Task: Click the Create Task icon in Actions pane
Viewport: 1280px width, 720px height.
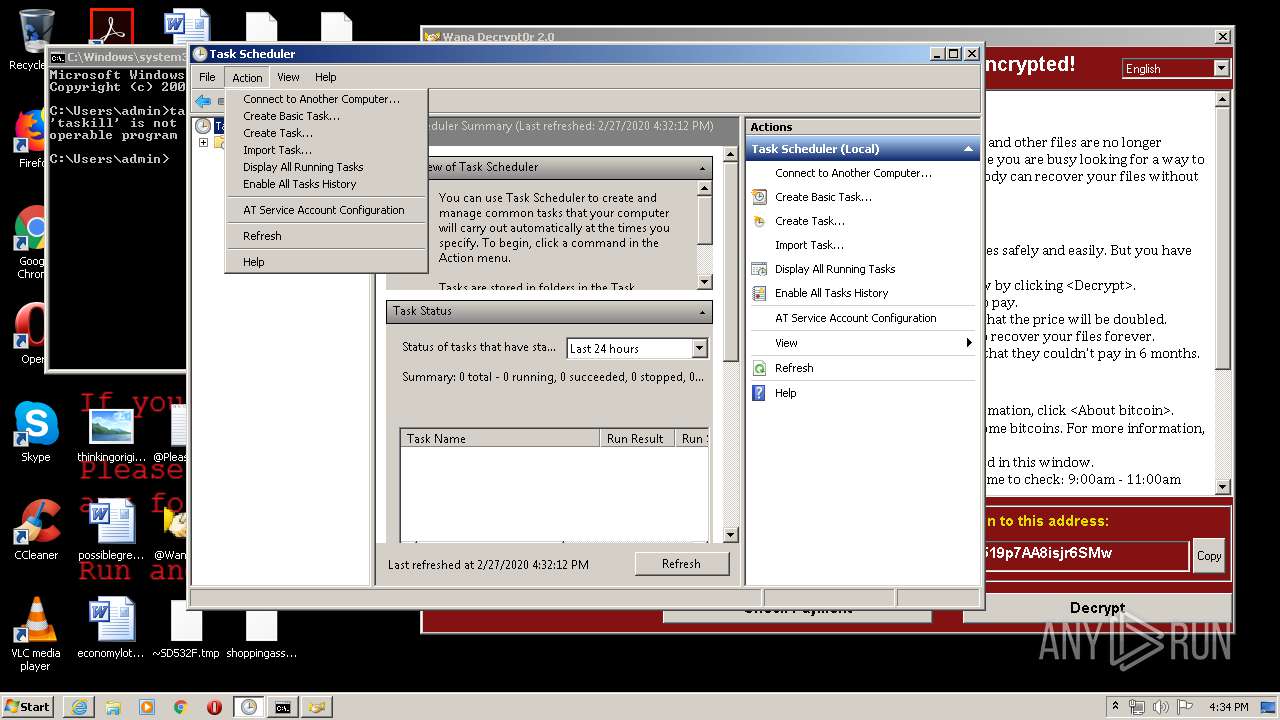Action: 759,221
